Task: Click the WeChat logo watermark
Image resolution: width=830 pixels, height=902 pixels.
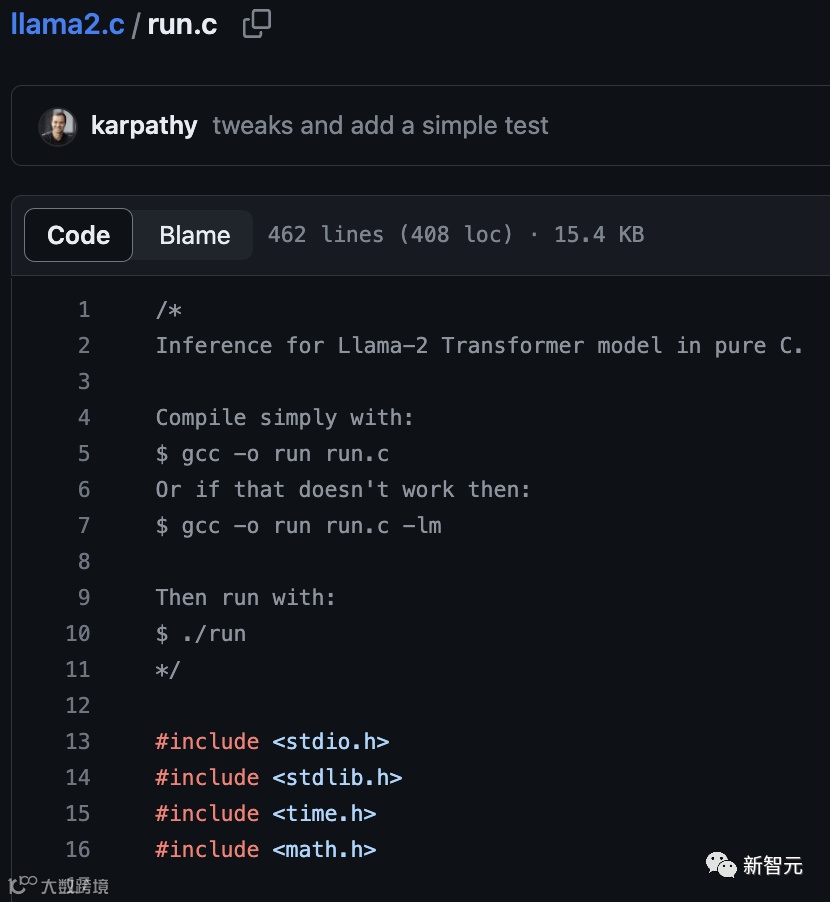Action: [x=721, y=865]
